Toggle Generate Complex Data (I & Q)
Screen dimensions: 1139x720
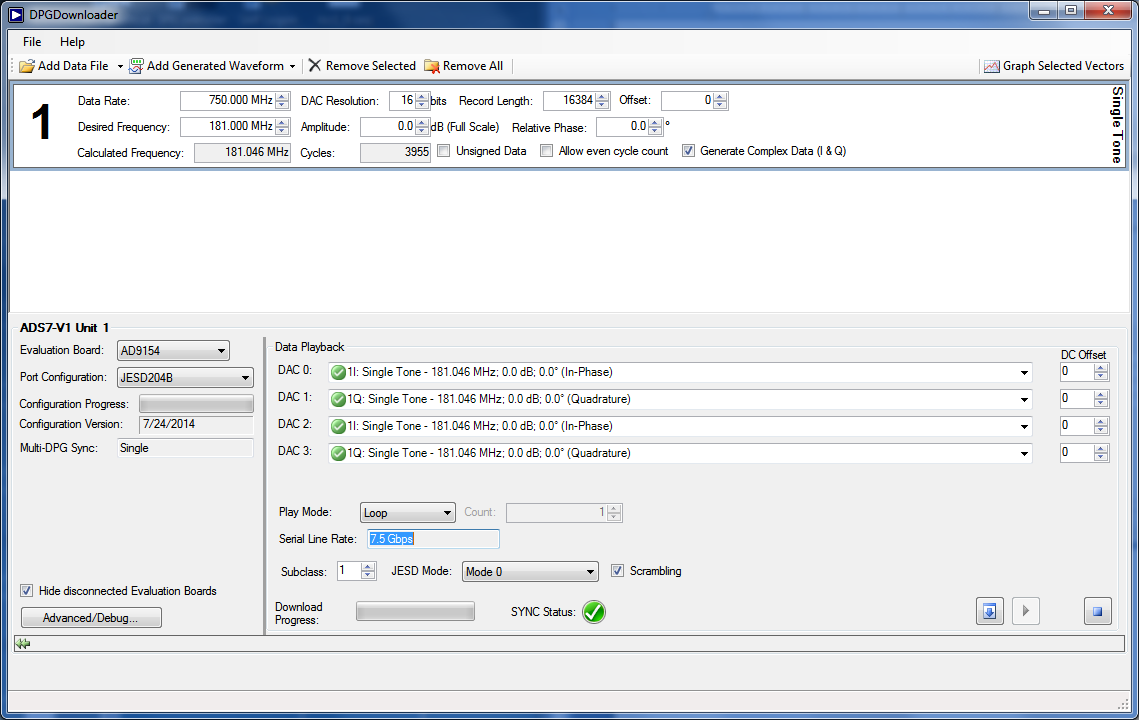click(x=688, y=151)
